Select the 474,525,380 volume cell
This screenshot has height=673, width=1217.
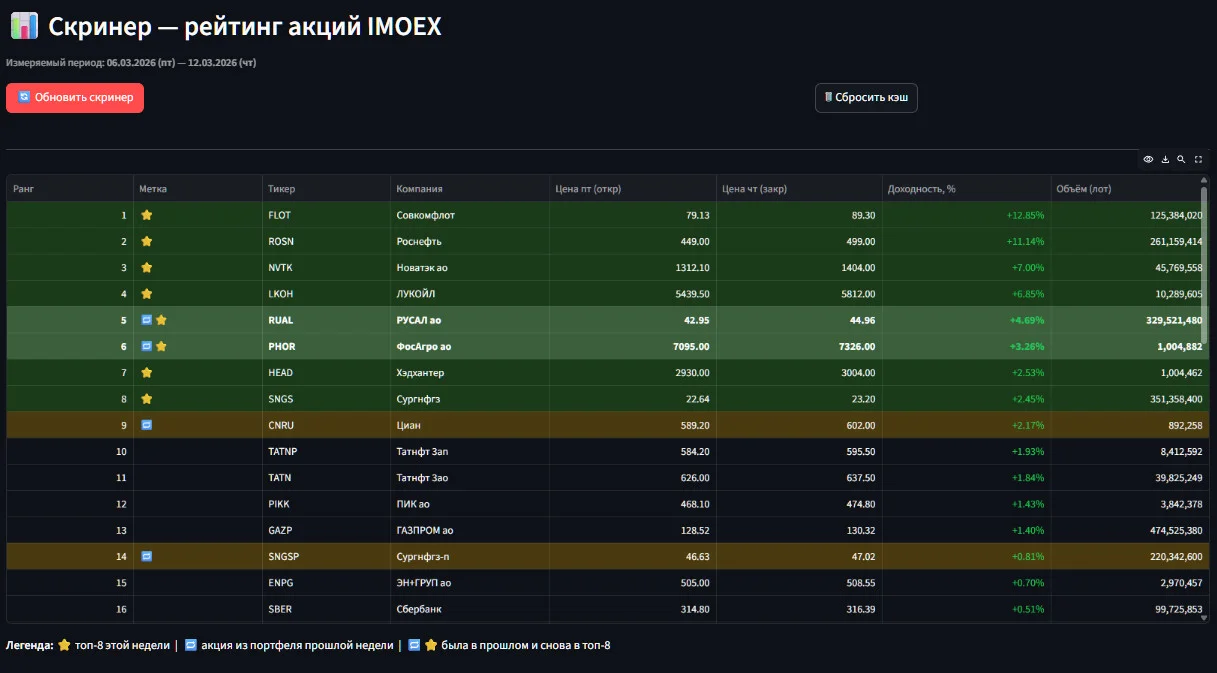[1129, 530]
